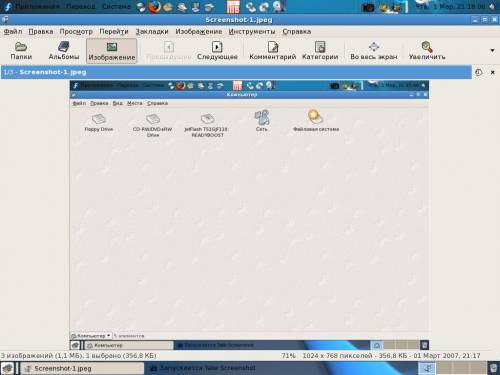Screen dimensions: 500x375
Task: Open the Файл menu
Action: click(x=13, y=31)
